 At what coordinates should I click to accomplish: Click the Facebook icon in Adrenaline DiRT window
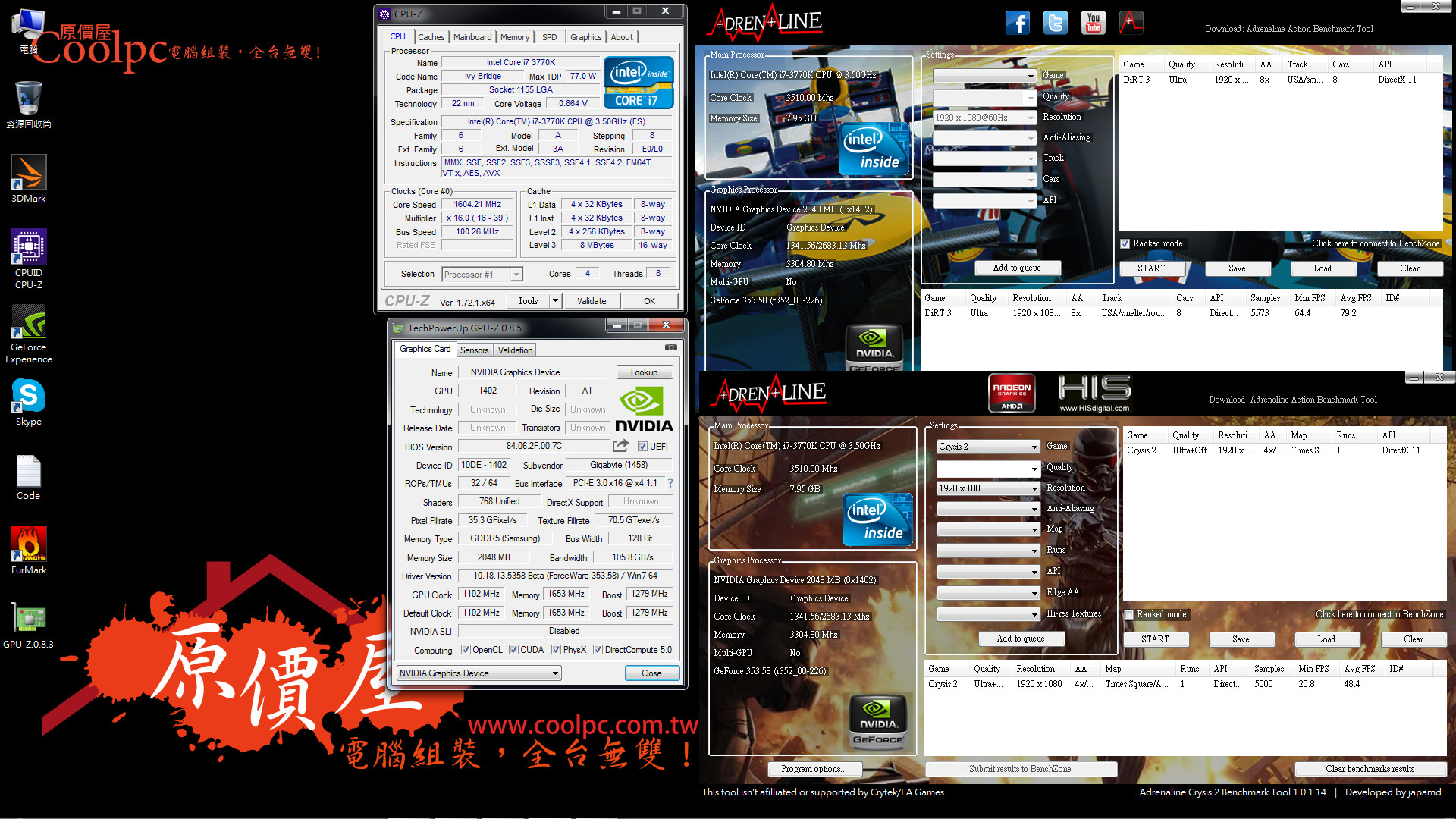(x=1018, y=23)
